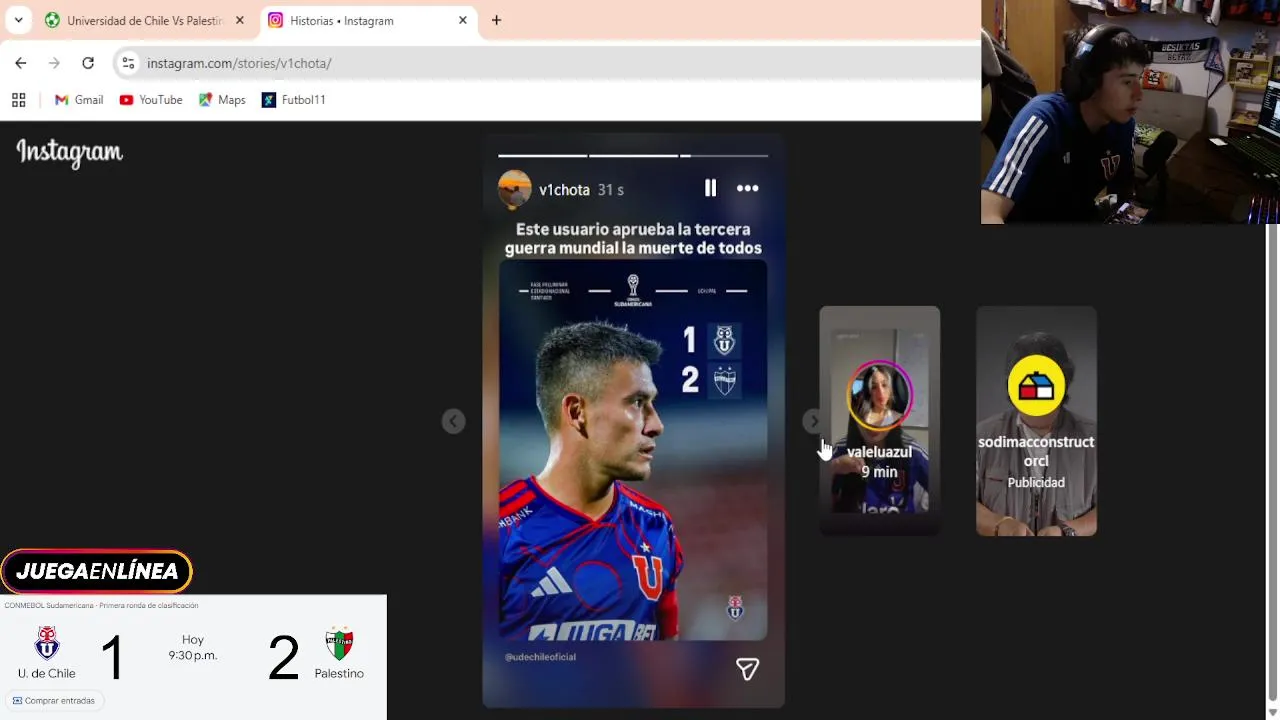1280x720 pixels.
Task: Send story via paper plane icon
Action: point(747,669)
